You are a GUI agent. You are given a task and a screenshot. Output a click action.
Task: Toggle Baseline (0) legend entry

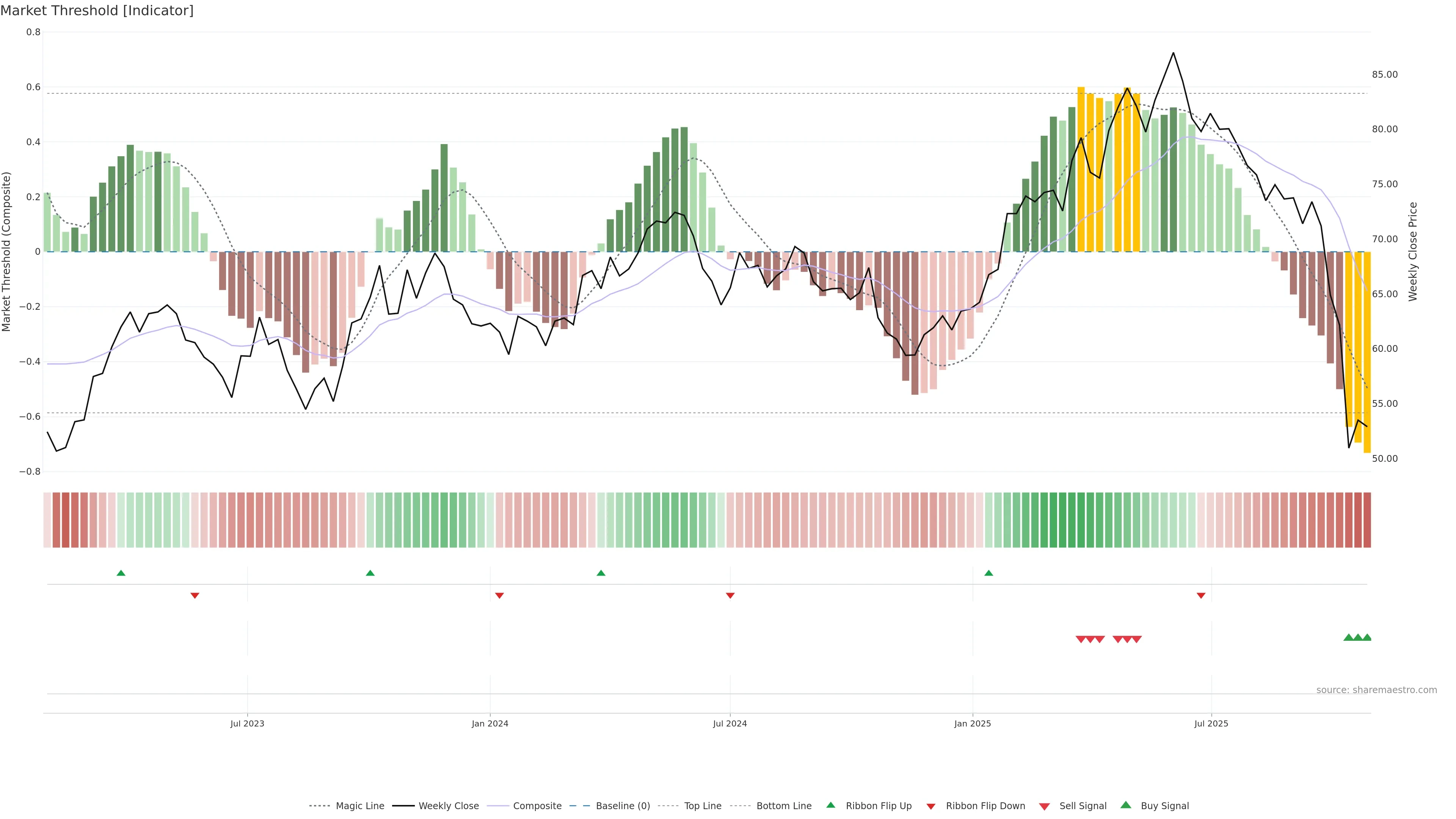coord(622,806)
